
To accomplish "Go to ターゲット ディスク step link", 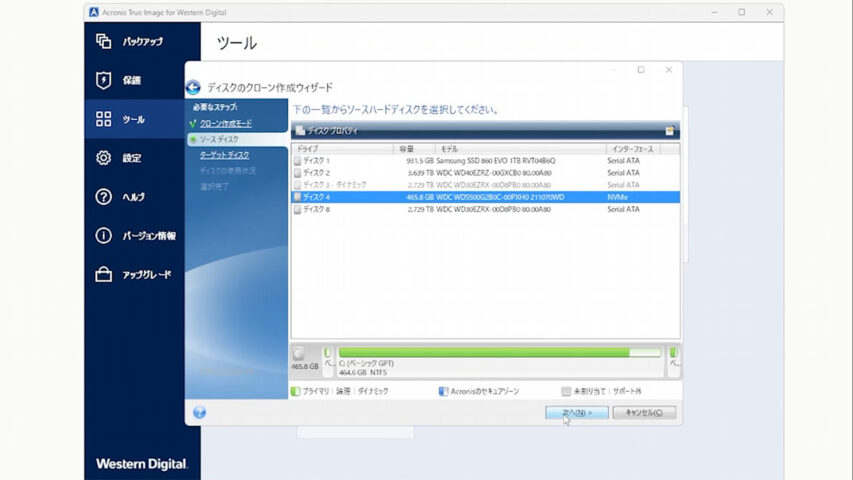I will tap(224, 155).
